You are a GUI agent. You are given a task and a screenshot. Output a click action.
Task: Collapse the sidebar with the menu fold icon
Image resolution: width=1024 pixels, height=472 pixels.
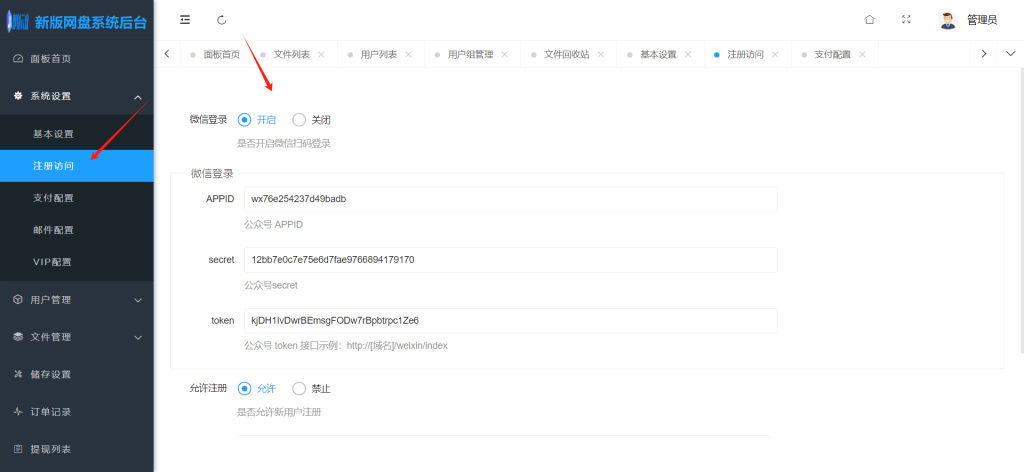pyautogui.click(x=185, y=20)
